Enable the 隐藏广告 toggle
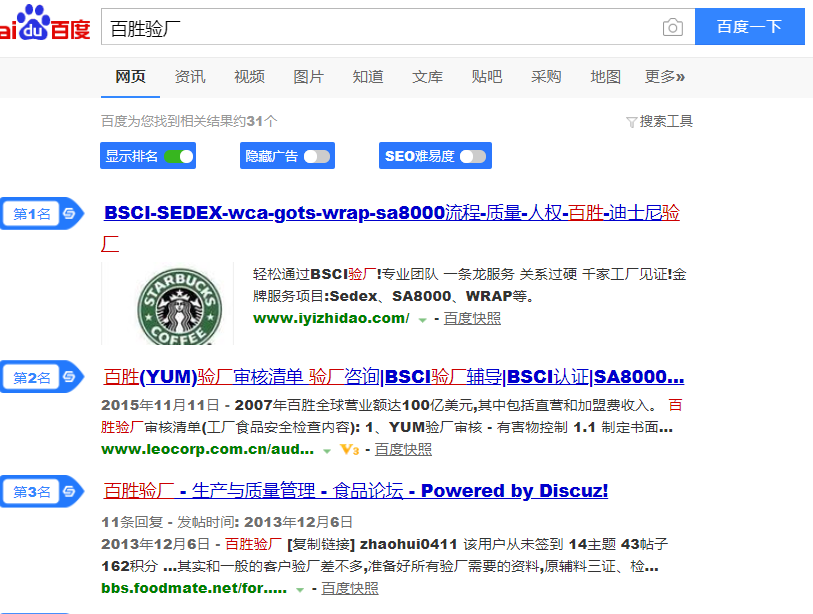The height and width of the screenshot is (614, 813). [317, 156]
